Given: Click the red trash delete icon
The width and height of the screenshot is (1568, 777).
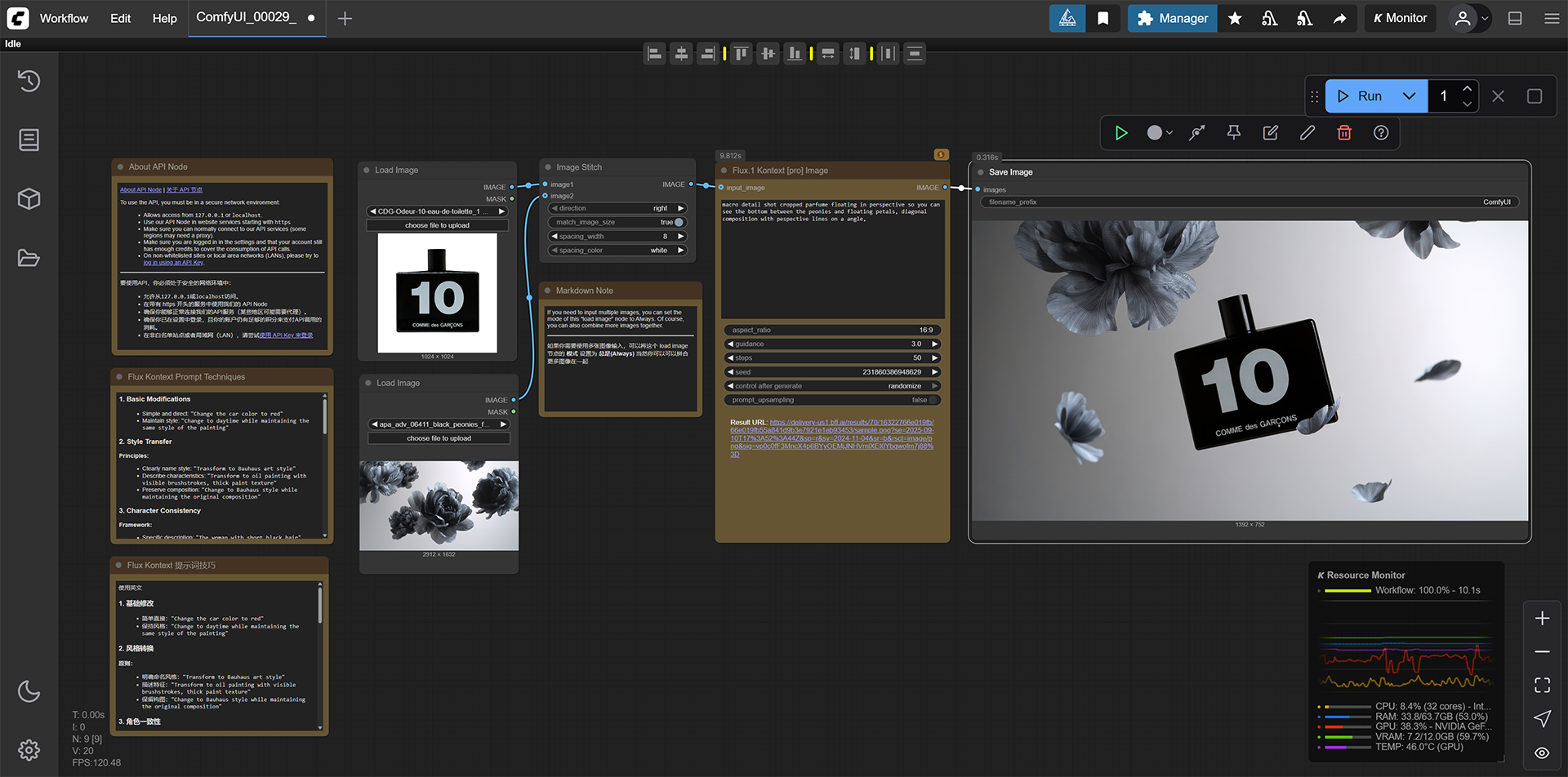Looking at the screenshot, I should click(1343, 133).
